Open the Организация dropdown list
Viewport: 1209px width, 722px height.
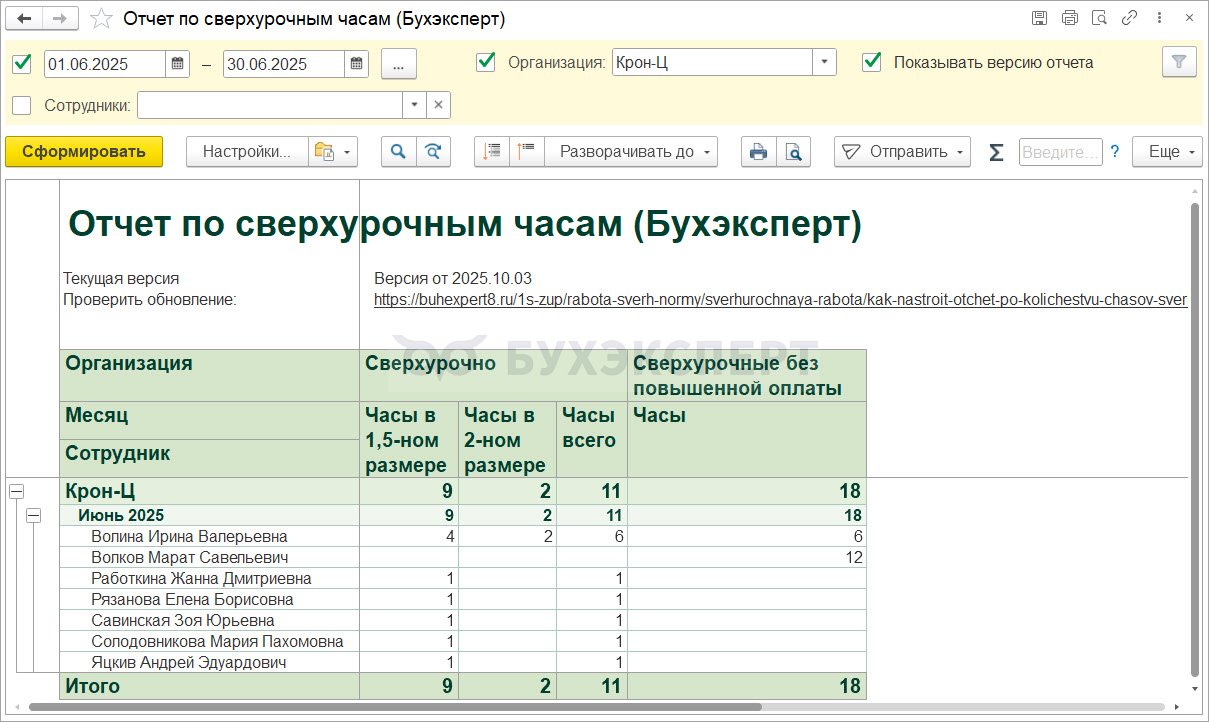pyautogui.click(x=824, y=62)
